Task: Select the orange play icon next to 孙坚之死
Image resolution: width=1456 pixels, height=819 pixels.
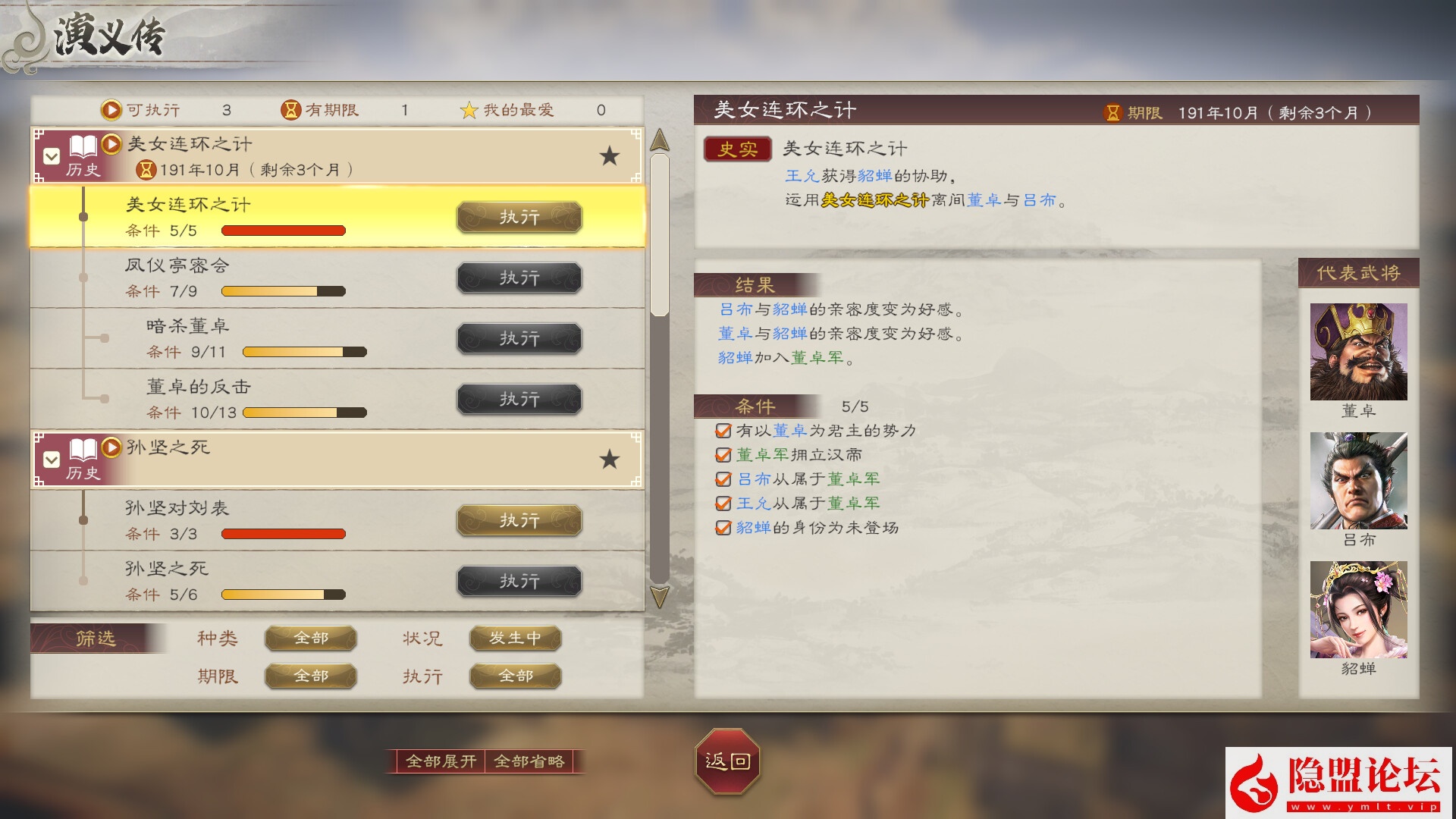Action: [111, 447]
